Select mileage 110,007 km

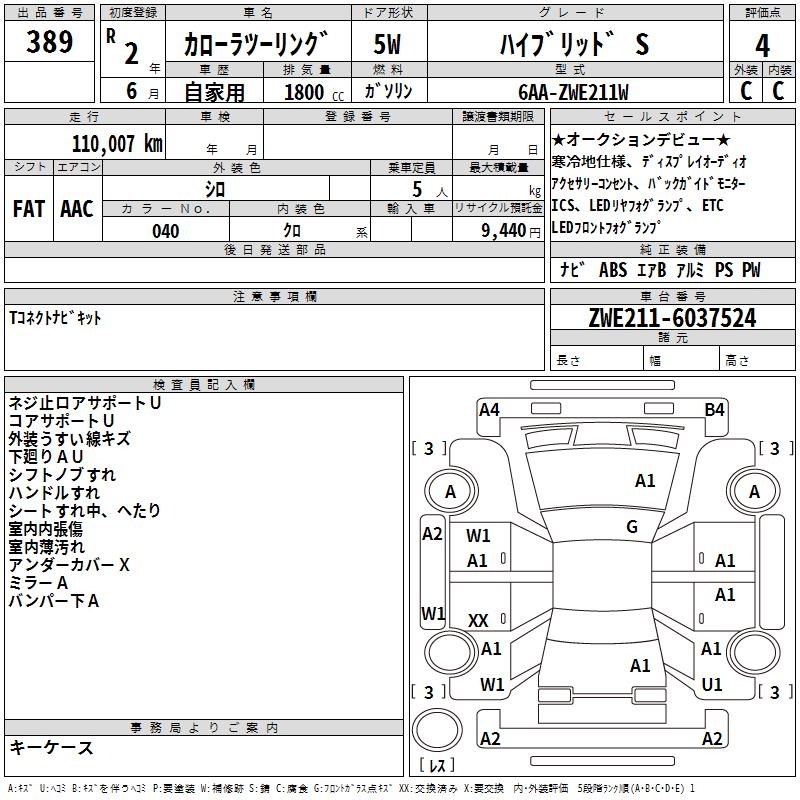pos(117,144)
